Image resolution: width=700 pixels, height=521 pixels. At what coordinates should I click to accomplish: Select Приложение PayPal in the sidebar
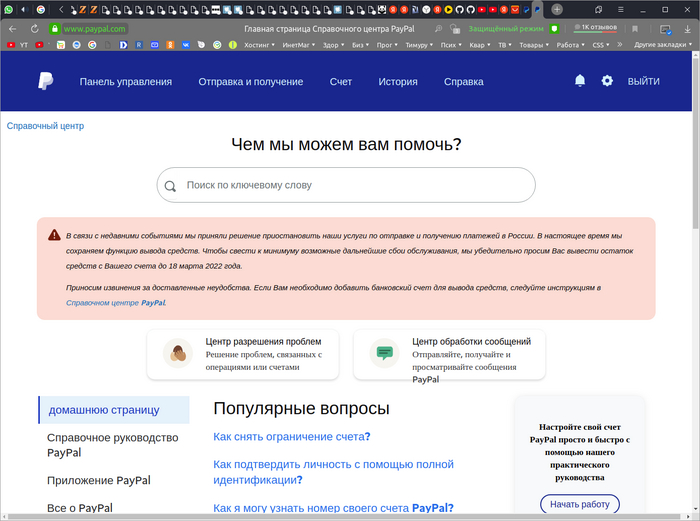pos(99,480)
